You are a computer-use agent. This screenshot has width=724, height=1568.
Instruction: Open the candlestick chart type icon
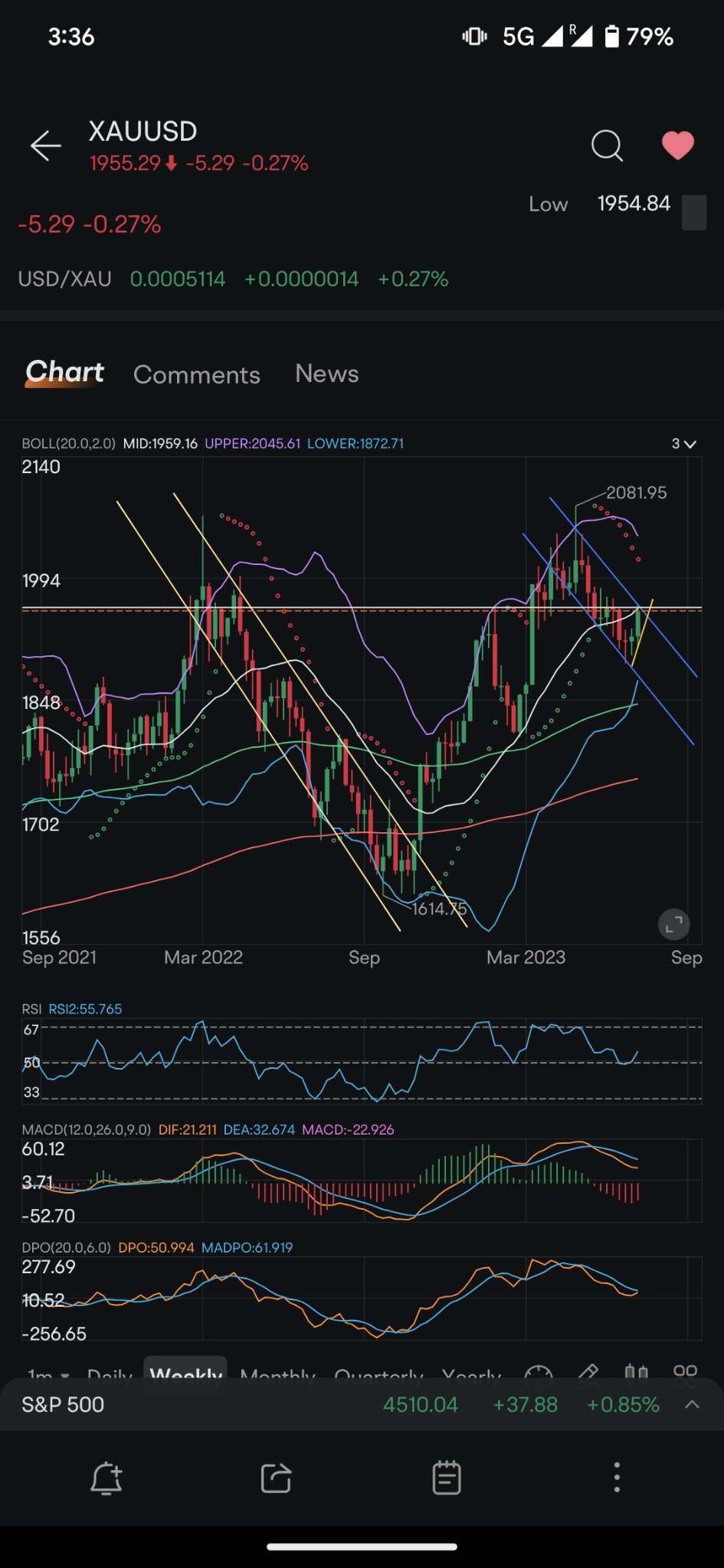click(x=637, y=1373)
